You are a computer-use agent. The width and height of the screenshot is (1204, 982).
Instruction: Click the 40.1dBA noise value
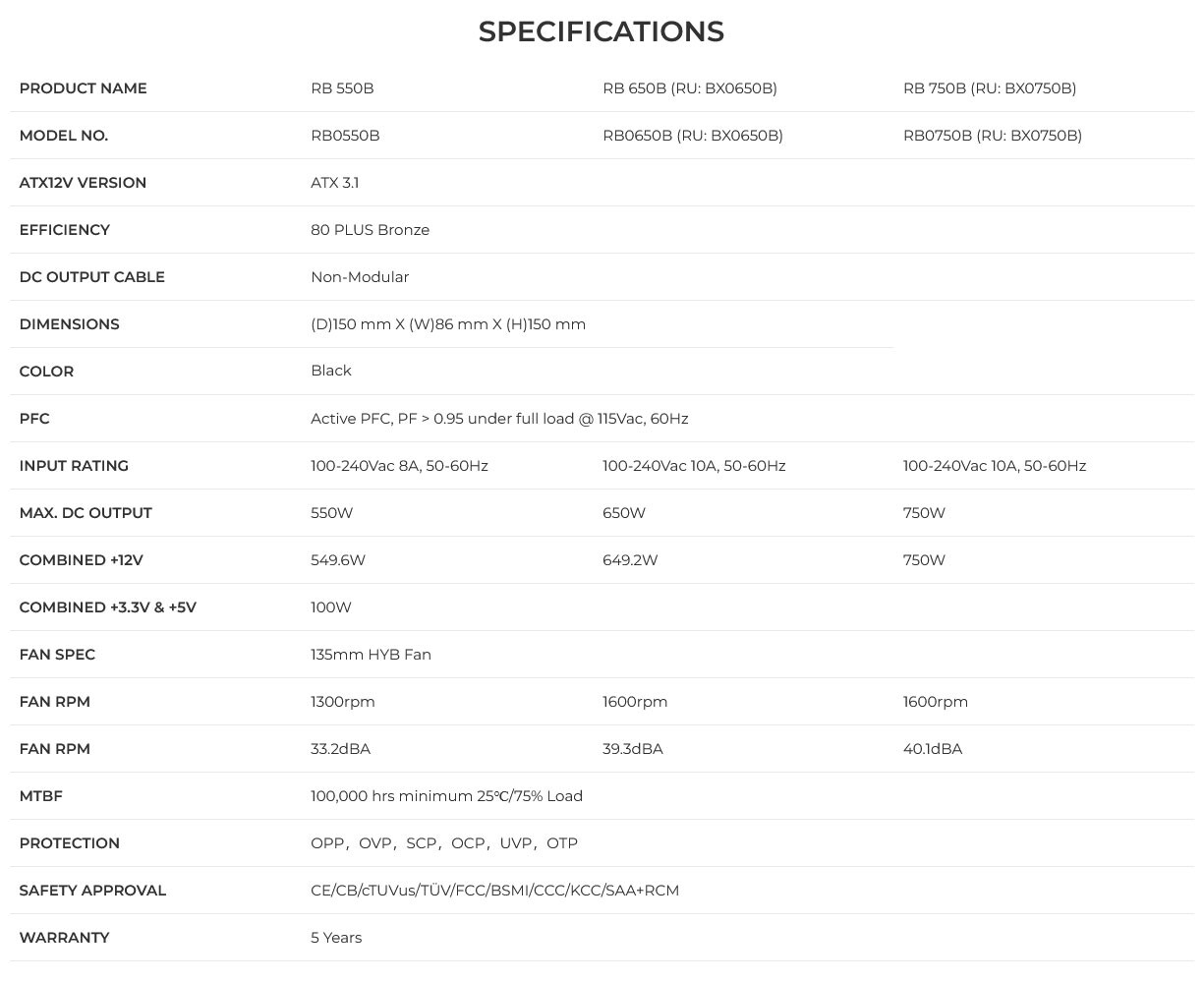(x=932, y=749)
